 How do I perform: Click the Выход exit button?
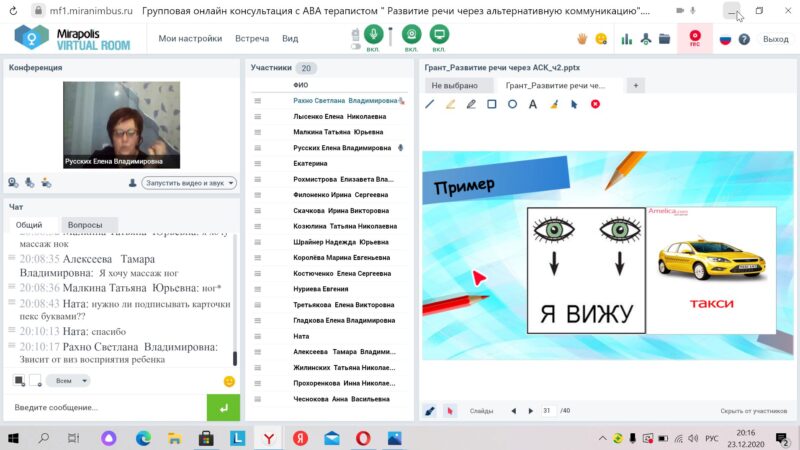pos(776,39)
